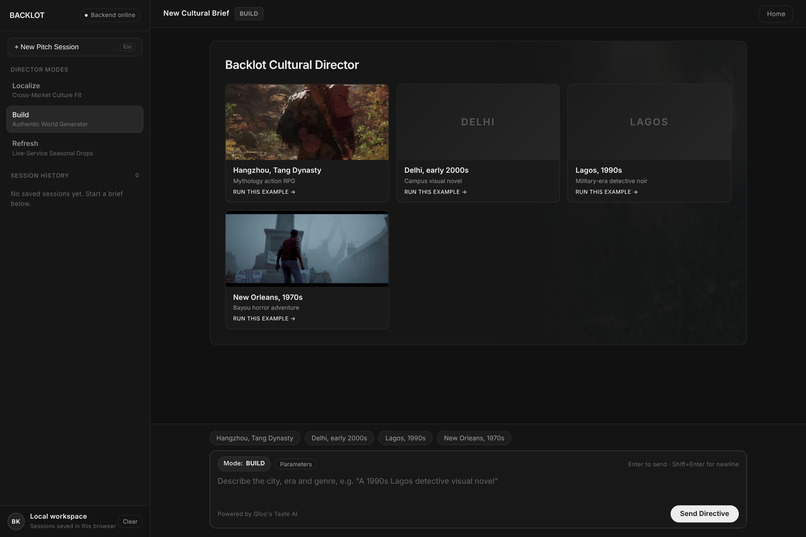Open the Parameters options
This screenshot has width=806, height=537.
pos(296,464)
